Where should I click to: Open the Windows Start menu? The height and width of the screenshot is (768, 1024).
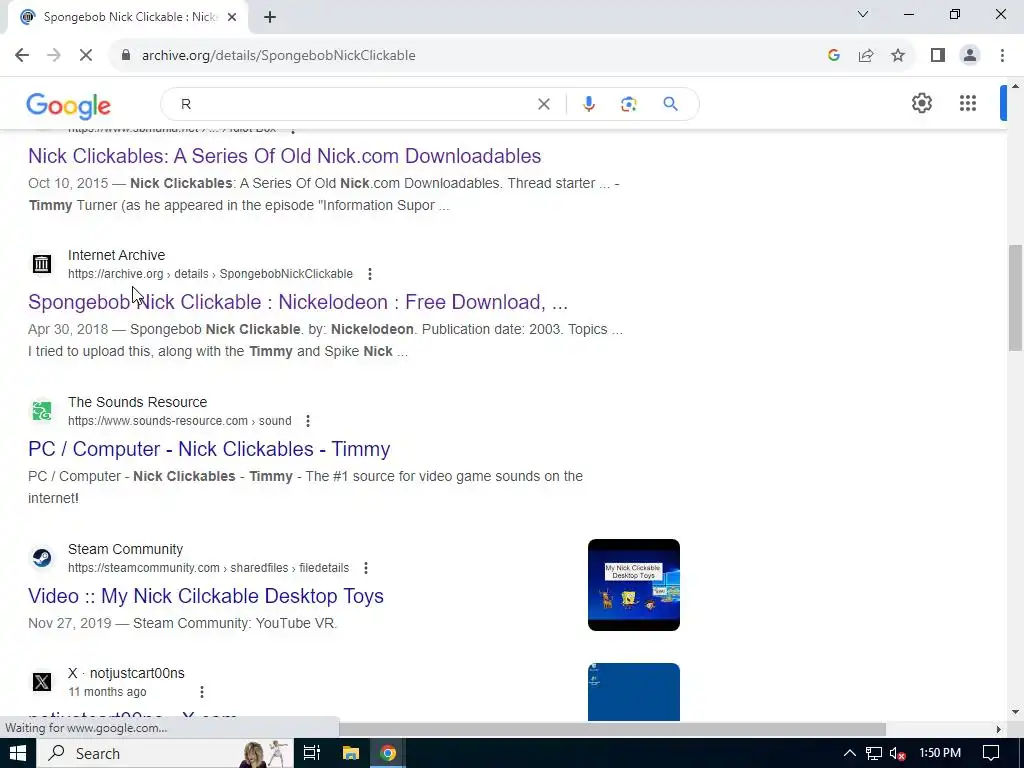tap(18, 754)
